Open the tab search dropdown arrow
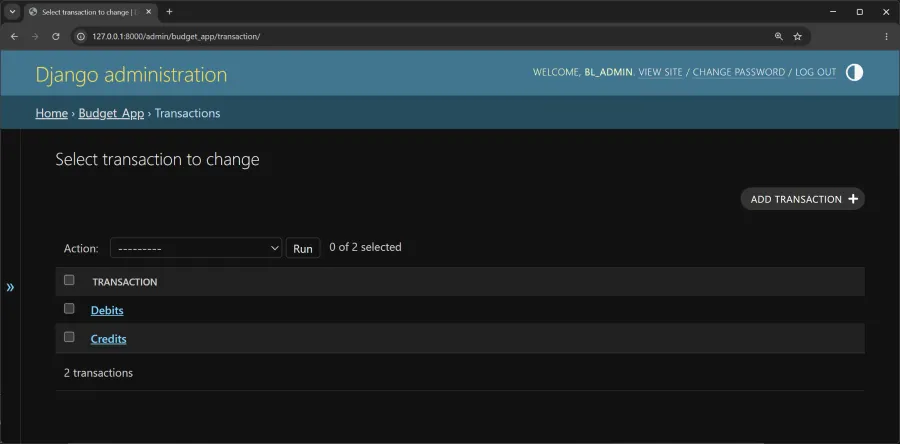Image resolution: width=900 pixels, height=444 pixels. [x=12, y=11]
